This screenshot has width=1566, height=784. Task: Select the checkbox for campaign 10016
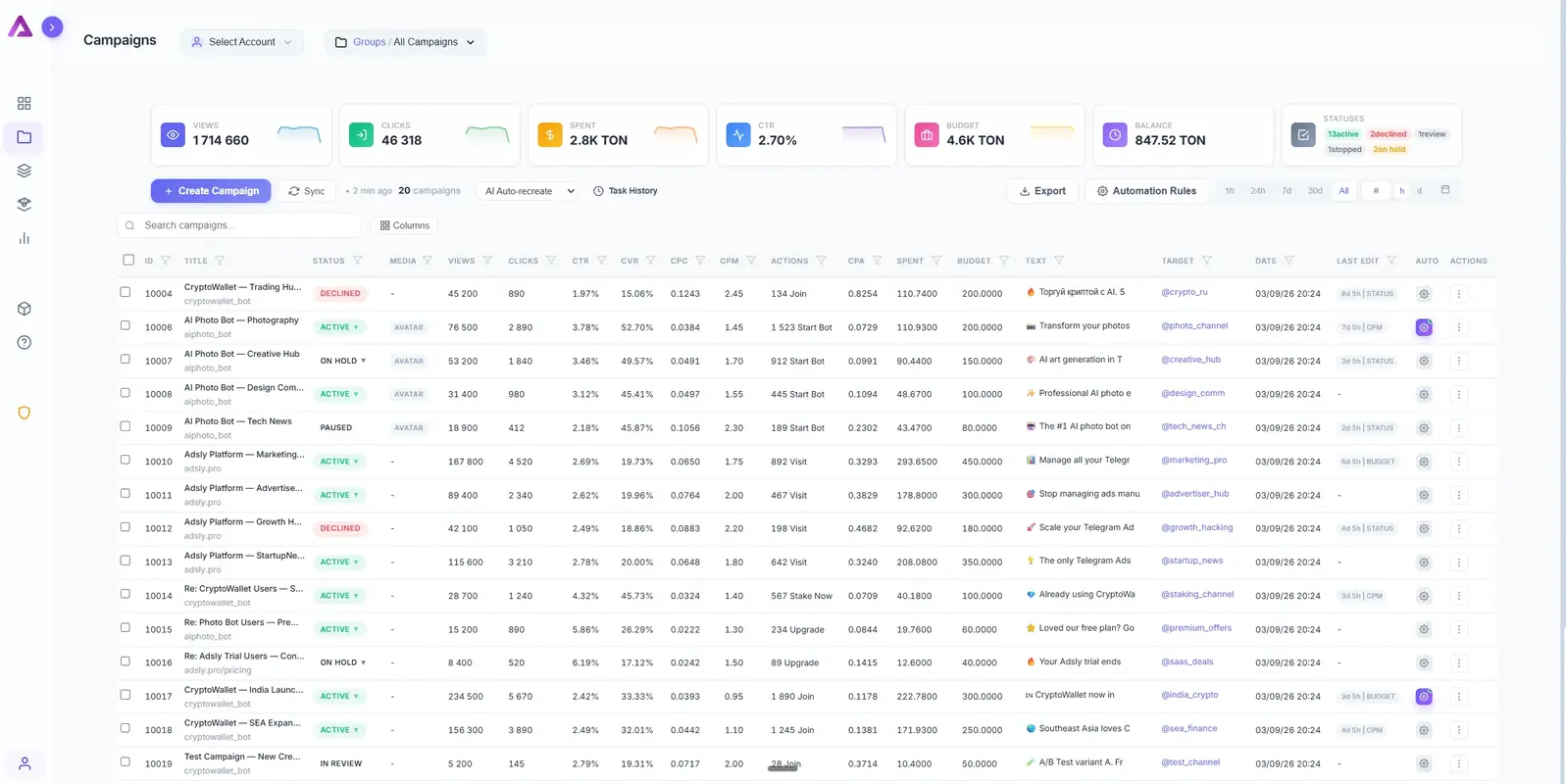click(x=125, y=661)
